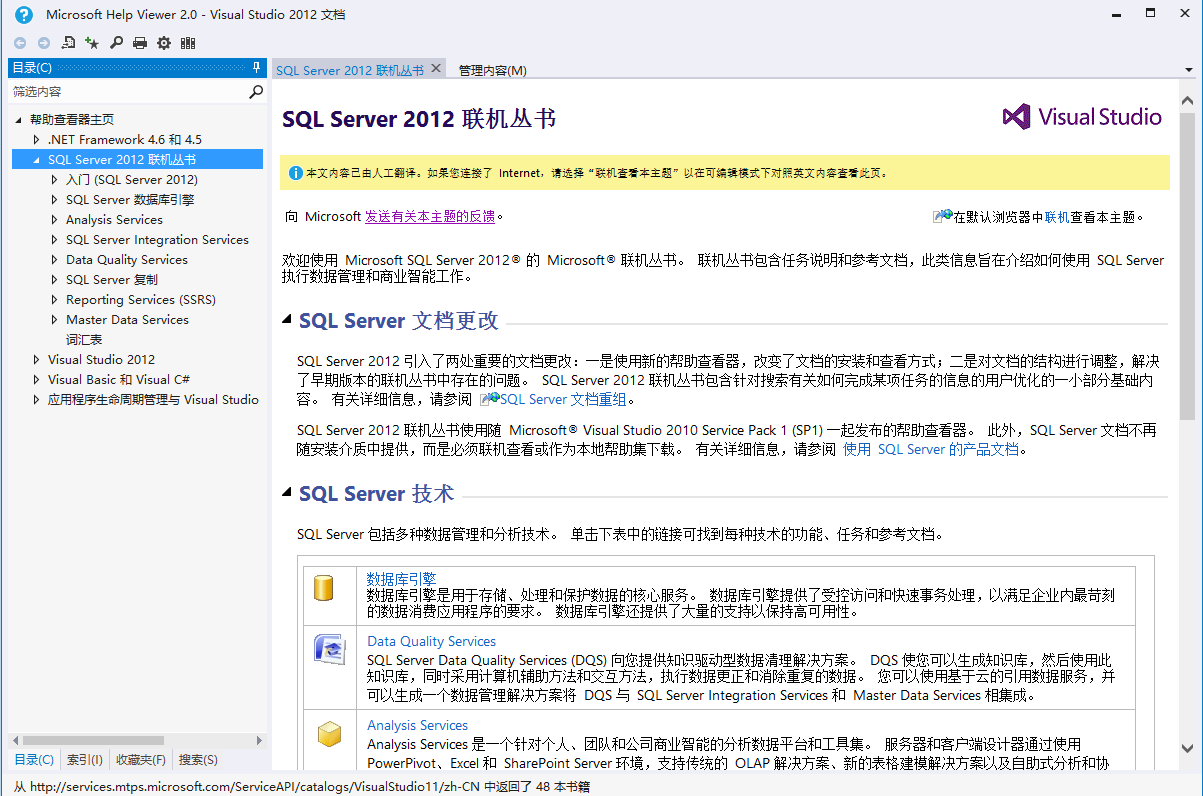Select Master Data Services tree item
The image size is (1203, 796).
[x=127, y=320]
